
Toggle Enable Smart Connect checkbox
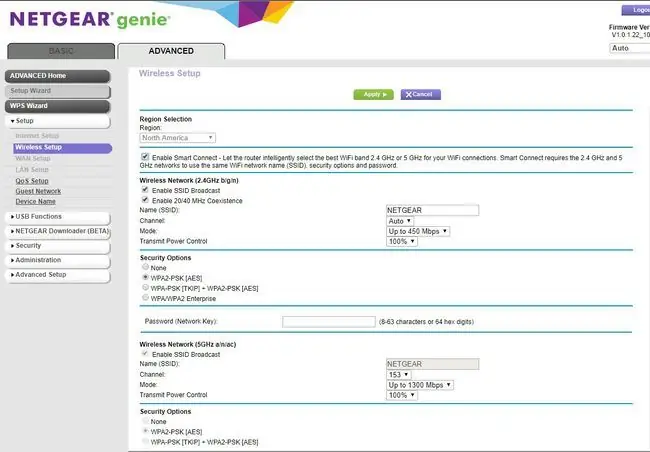[145, 157]
